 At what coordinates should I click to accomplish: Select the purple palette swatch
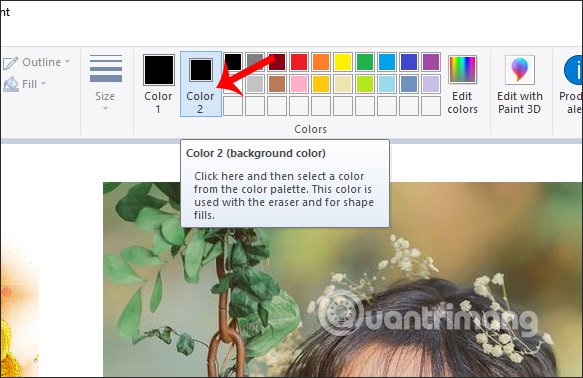coord(431,62)
